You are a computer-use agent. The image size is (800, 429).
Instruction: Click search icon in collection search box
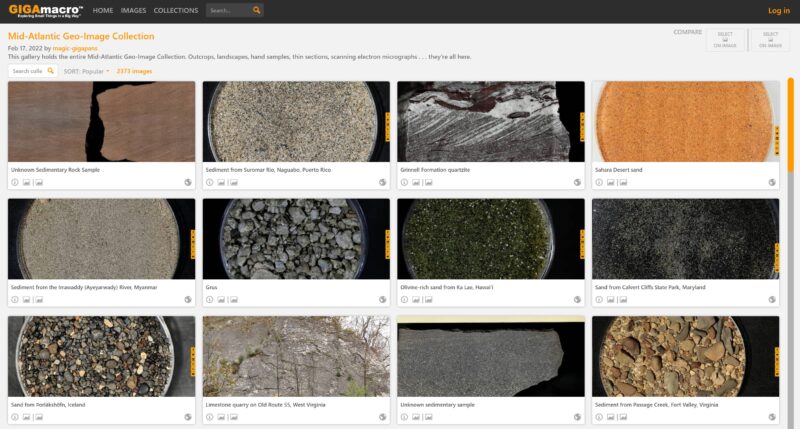point(51,71)
